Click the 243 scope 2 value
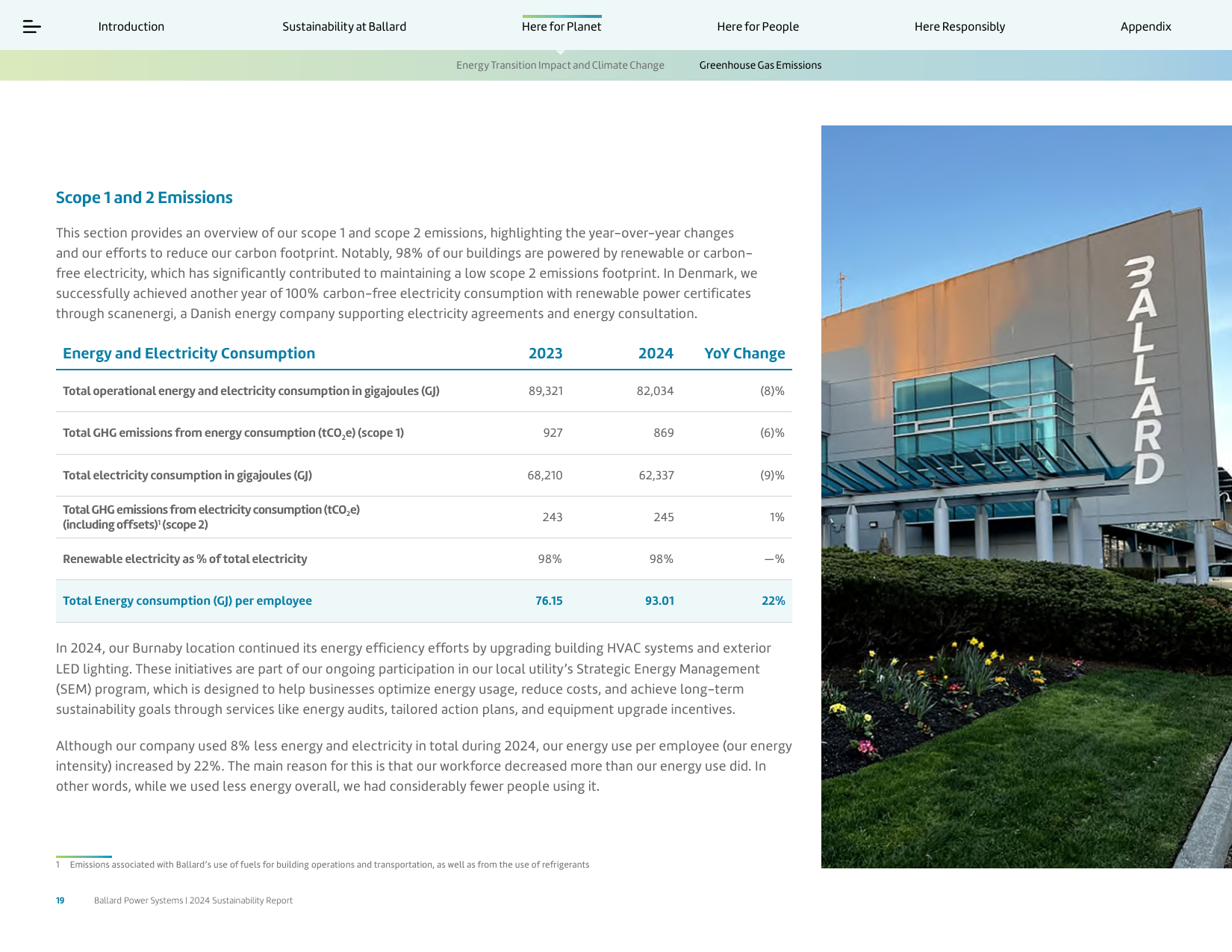This screenshot has width=1232, height=952. tap(553, 517)
